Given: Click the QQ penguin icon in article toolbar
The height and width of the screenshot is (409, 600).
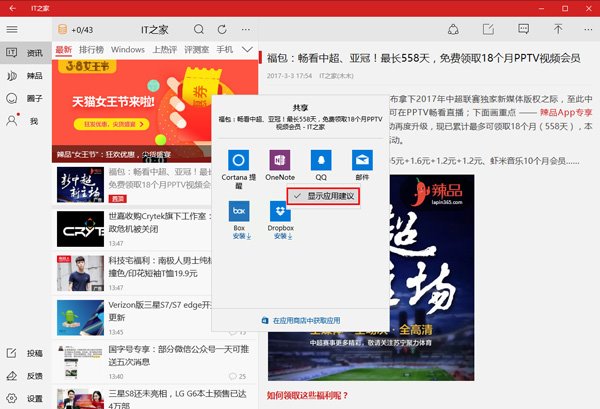Looking at the screenshot, I should tap(453, 29).
